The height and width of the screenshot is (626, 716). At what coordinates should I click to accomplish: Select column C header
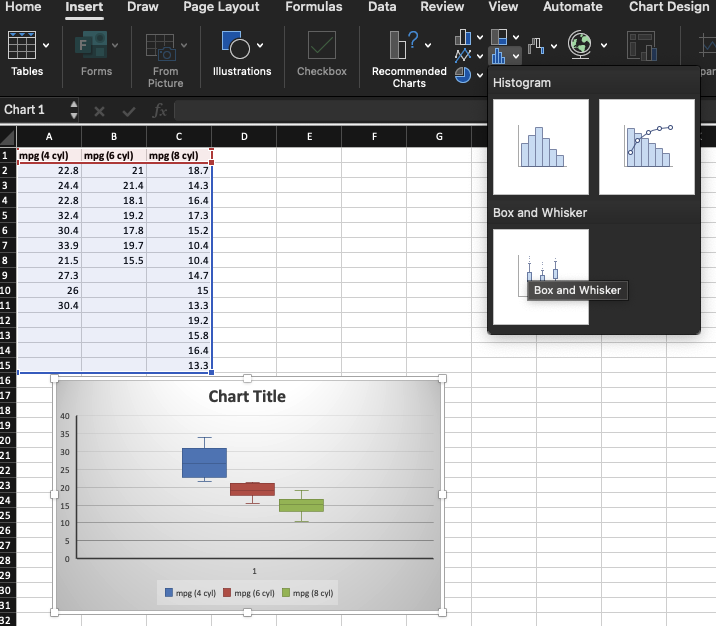(x=179, y=136)
